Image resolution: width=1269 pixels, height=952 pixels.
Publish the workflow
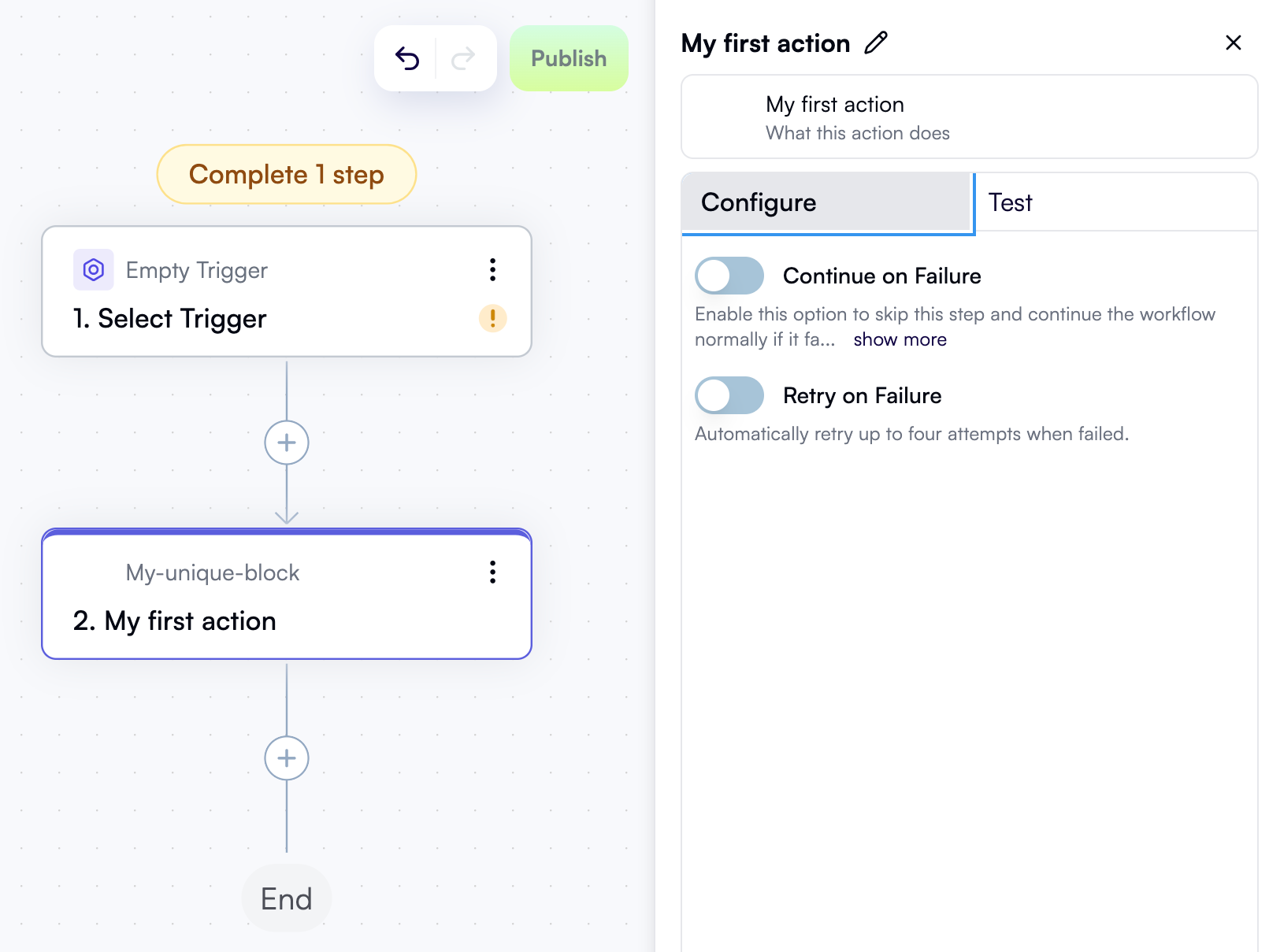point(569,58)
